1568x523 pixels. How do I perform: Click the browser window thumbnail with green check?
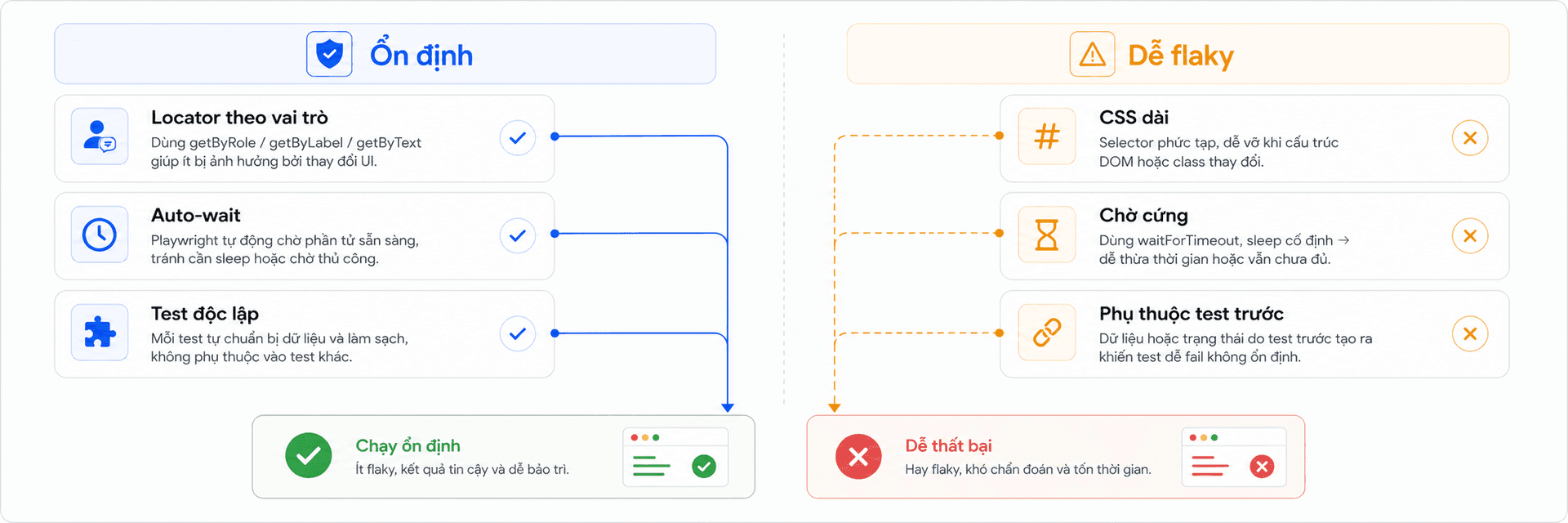675,457
